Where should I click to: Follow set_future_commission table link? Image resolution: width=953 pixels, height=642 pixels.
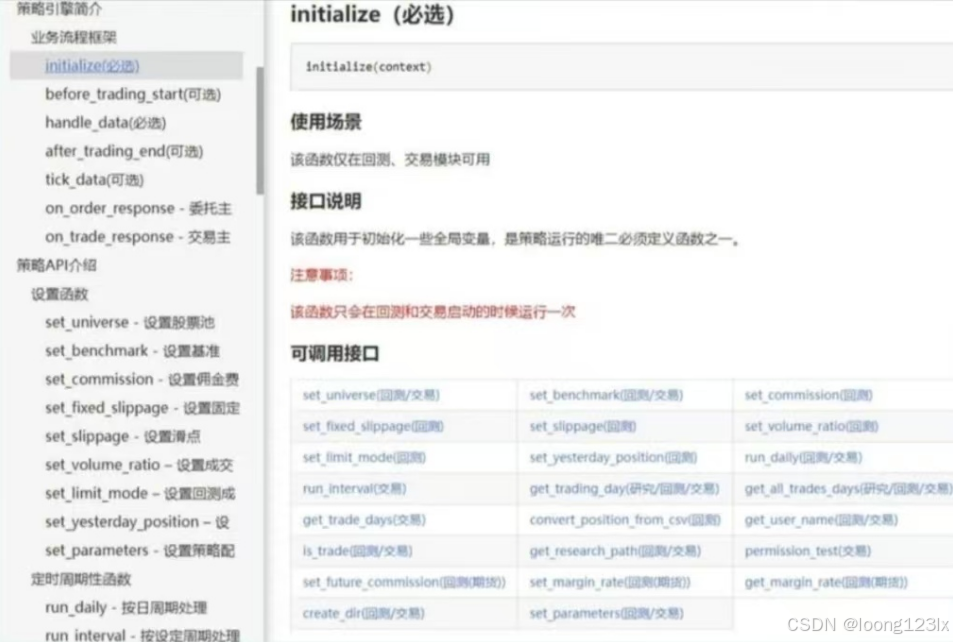click(404, 582)
